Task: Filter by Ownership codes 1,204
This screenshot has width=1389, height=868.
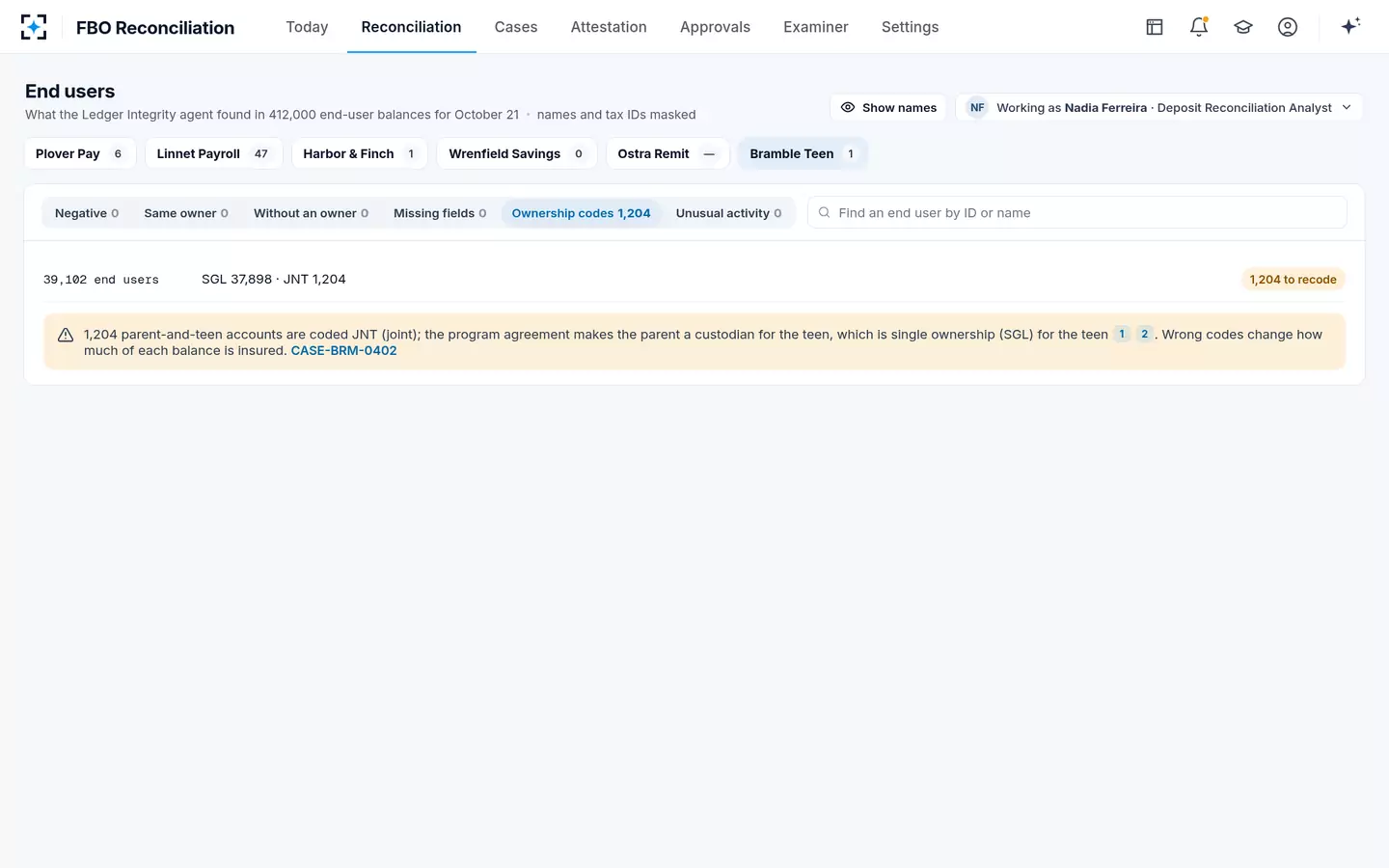Action: click(x=581, y=213)
